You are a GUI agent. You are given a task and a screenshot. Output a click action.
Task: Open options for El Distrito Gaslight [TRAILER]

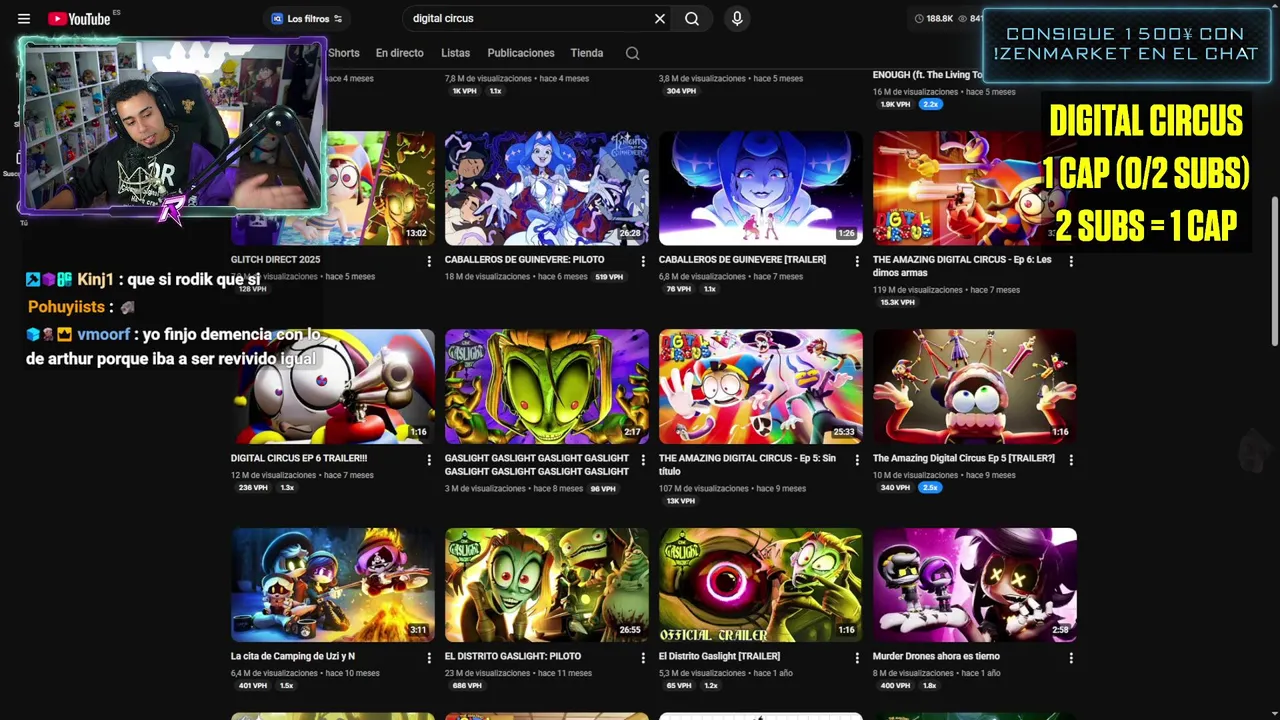[857, 658]
